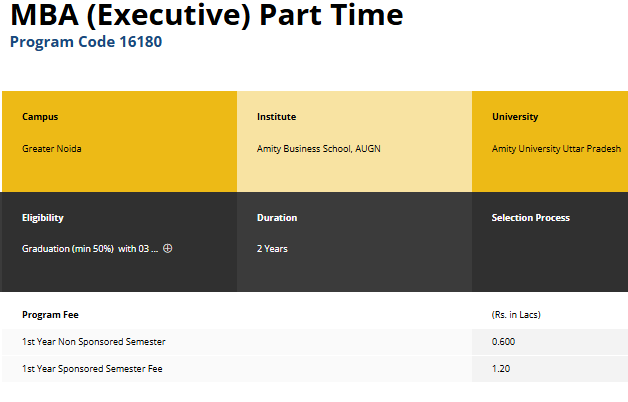Click the Eligibility heading
Screen dimensions: 628x402
click(x=43, y=218)
